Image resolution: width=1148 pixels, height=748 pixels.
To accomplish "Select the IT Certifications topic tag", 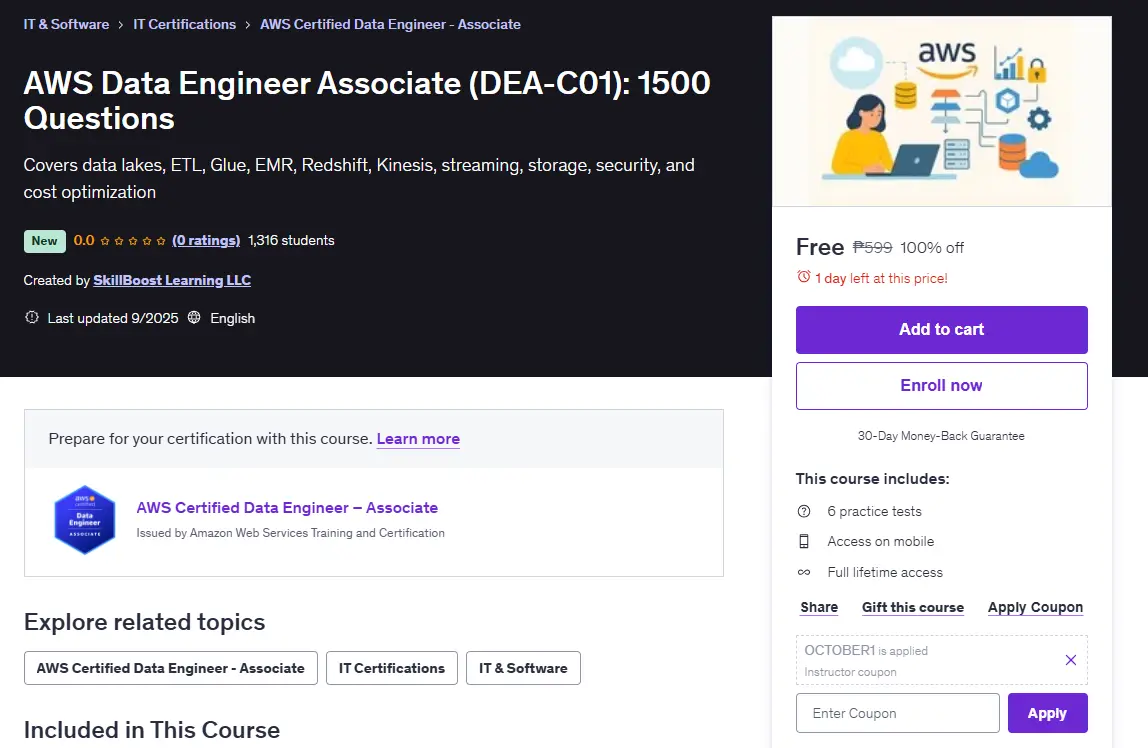I will pos(392,668).
